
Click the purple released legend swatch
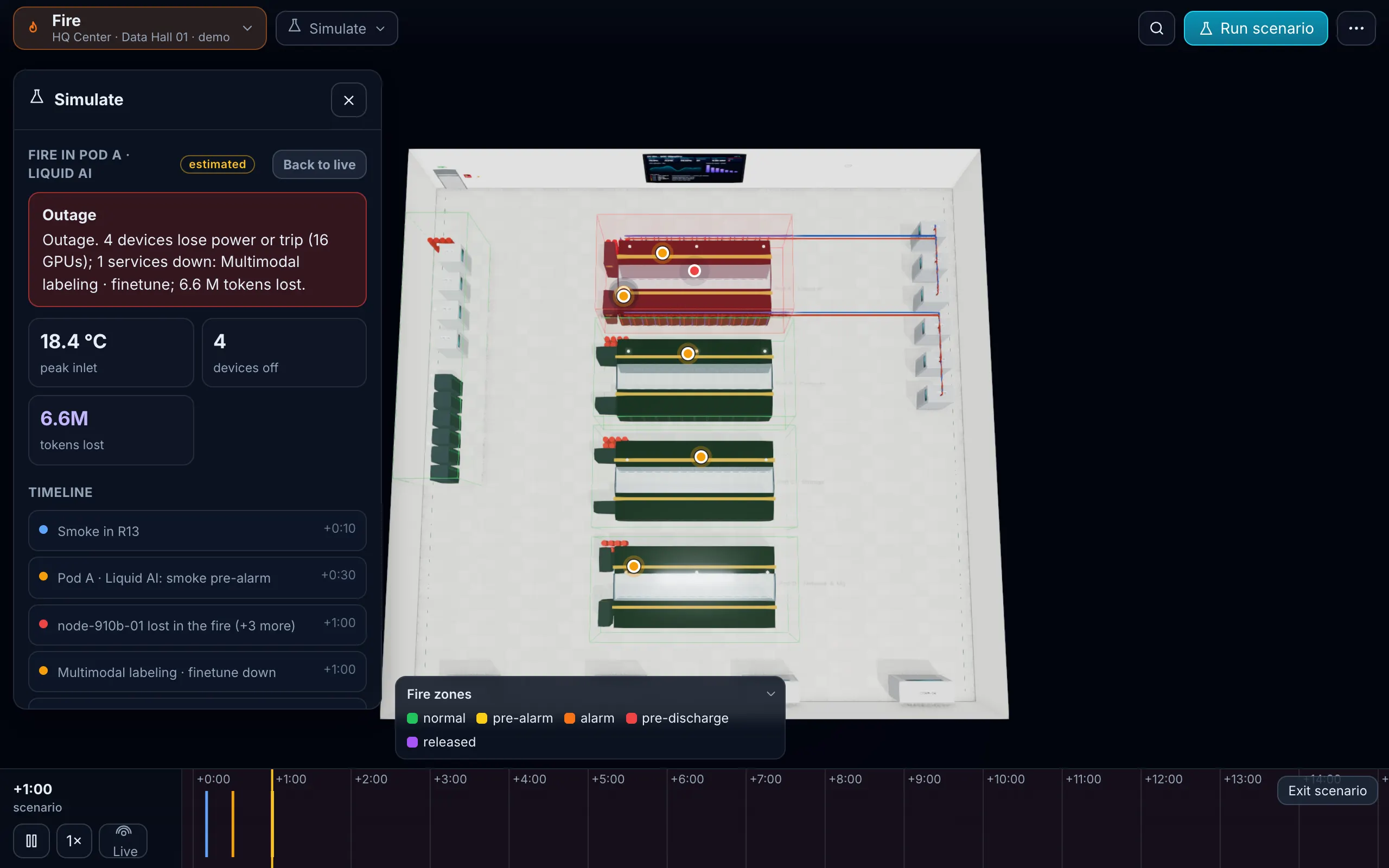[x=412, y=742]
